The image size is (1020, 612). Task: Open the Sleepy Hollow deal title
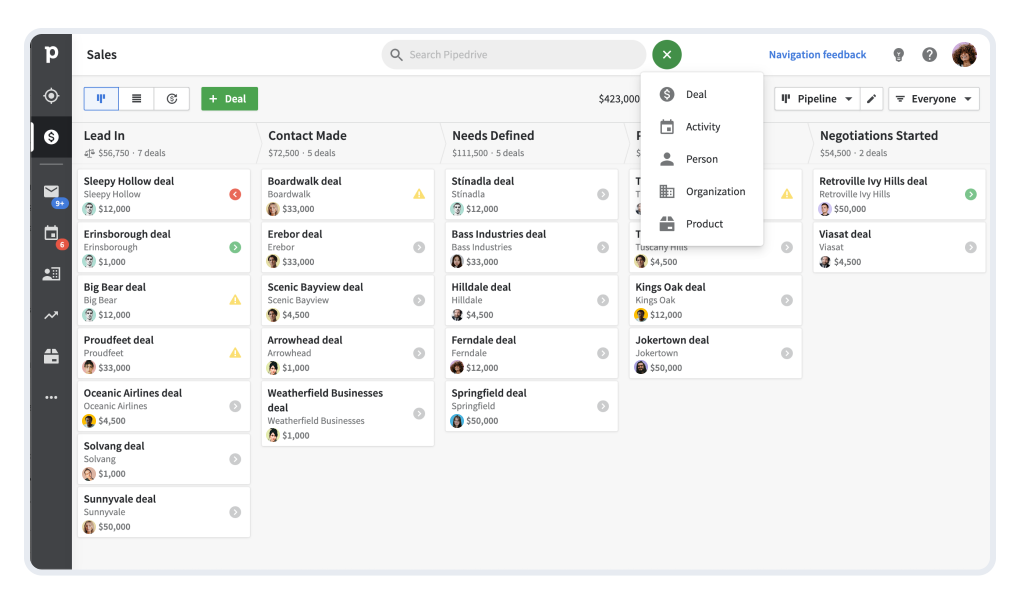tap(129, 181)
